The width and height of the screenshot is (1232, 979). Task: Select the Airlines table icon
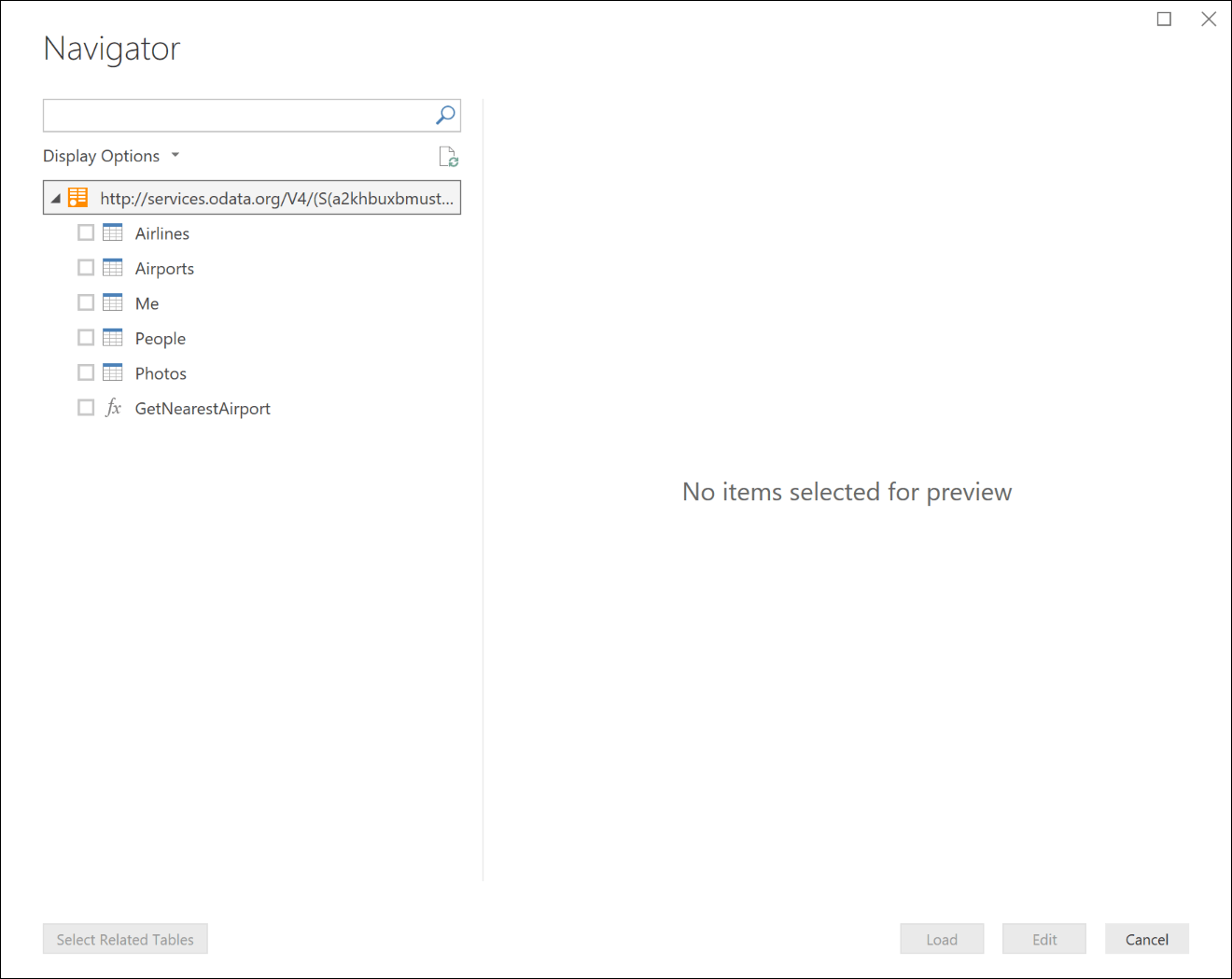pos(112,232)
